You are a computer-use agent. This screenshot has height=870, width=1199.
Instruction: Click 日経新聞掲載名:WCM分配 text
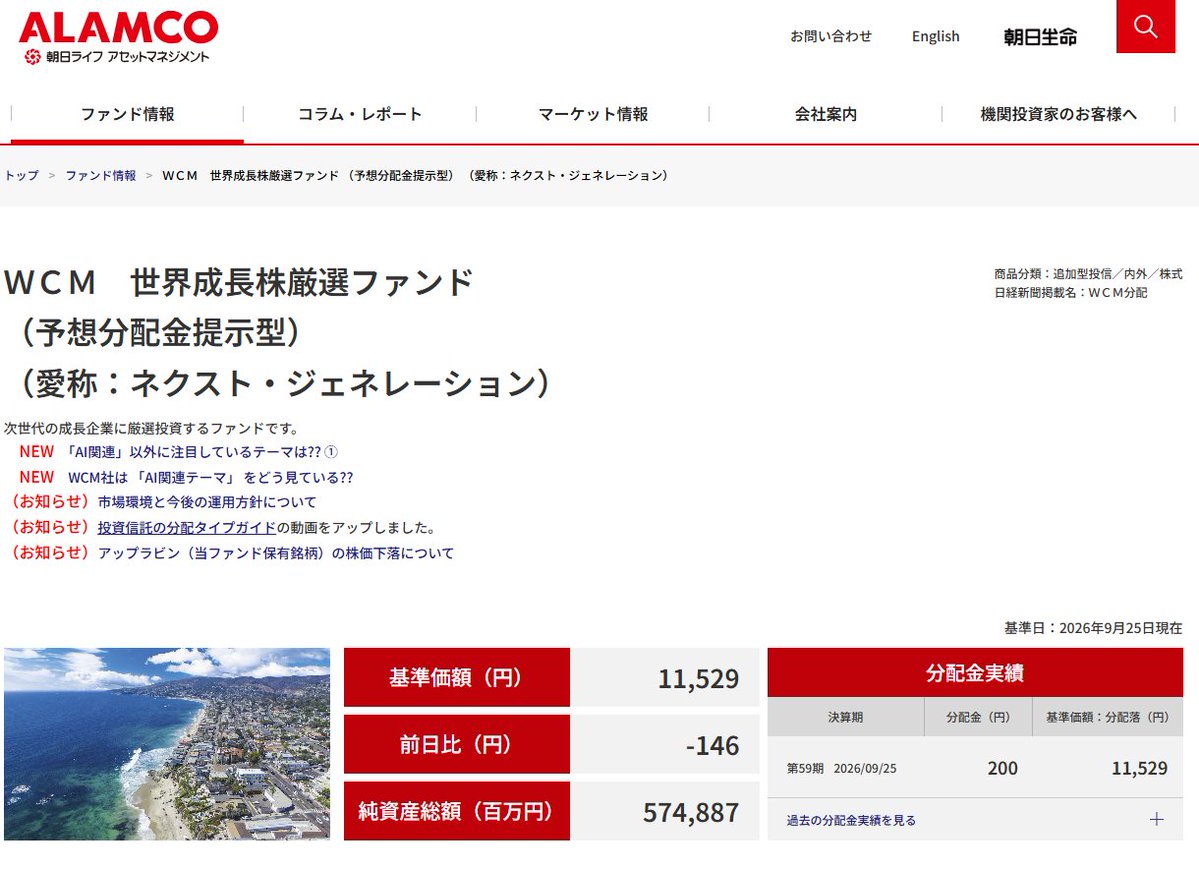click(x=1071, y=292)
